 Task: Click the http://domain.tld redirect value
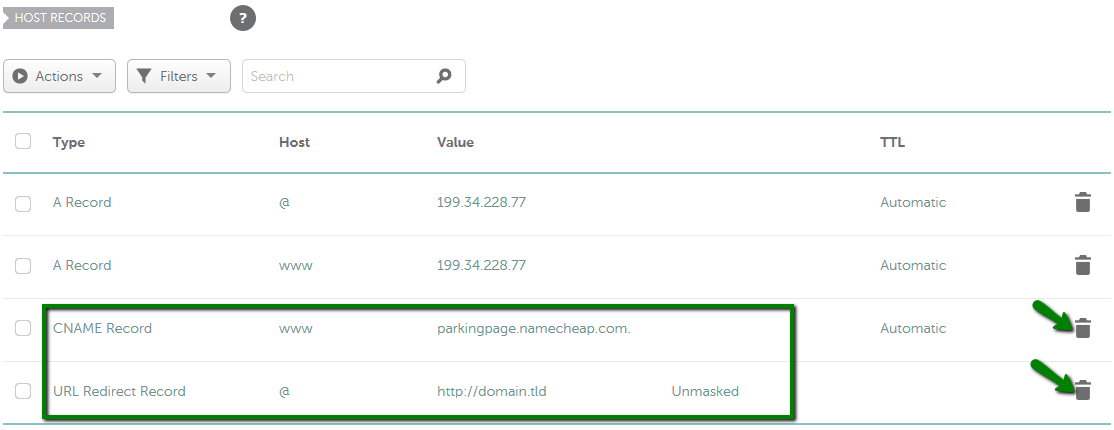492,391
